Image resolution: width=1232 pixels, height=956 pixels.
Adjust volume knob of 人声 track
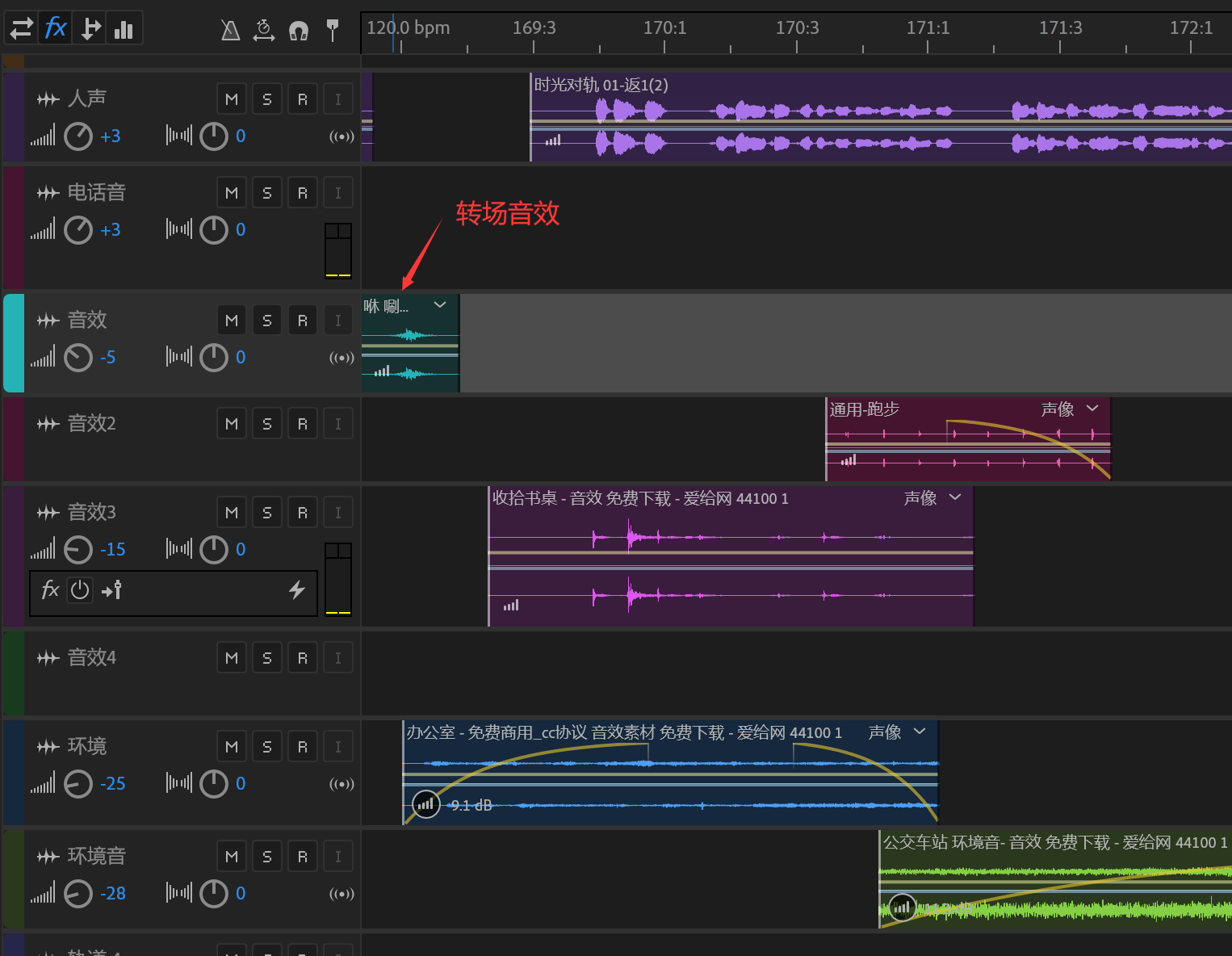tap(78, 136)
